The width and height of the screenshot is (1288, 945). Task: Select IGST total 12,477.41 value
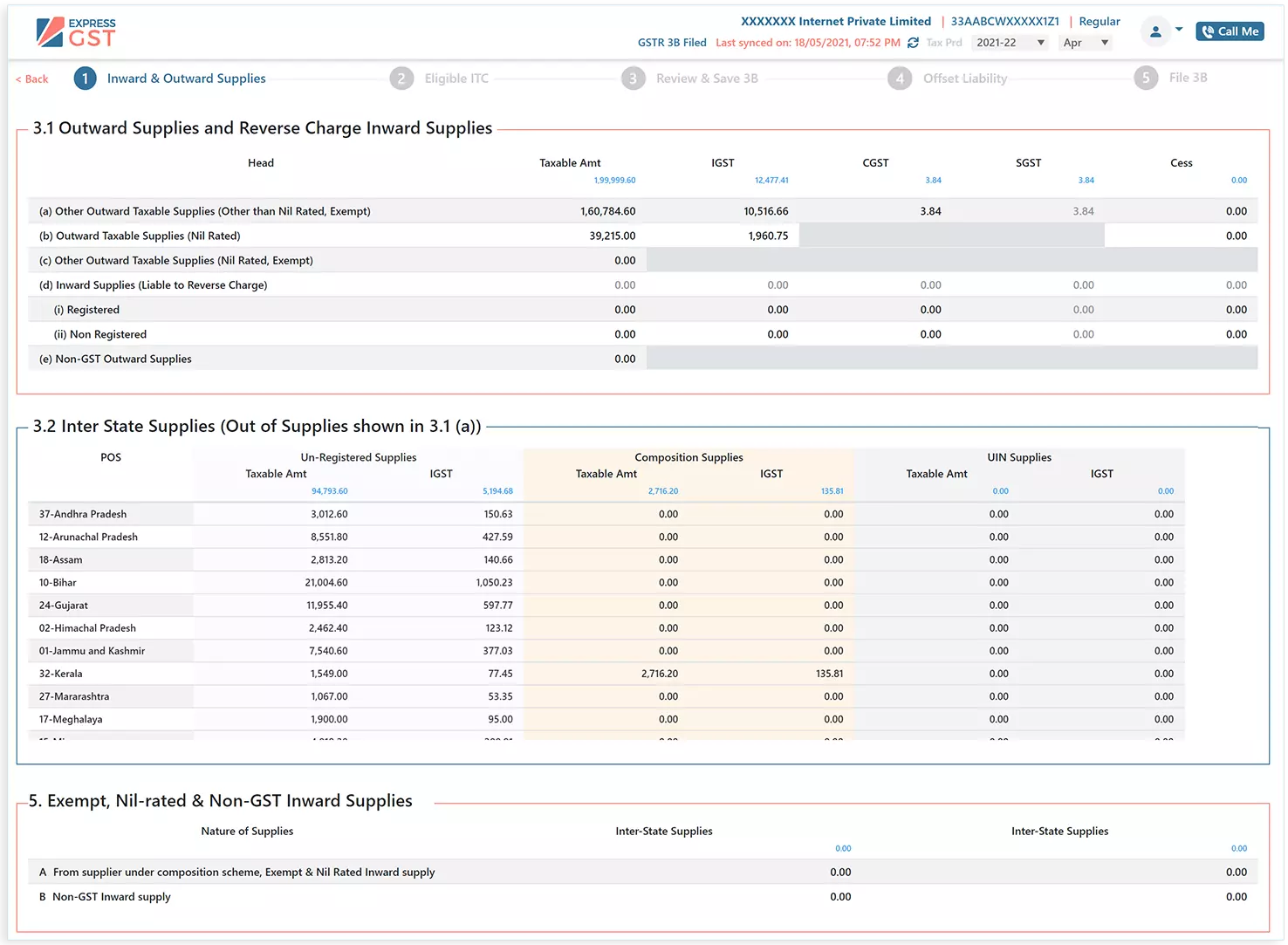point(771,180)
